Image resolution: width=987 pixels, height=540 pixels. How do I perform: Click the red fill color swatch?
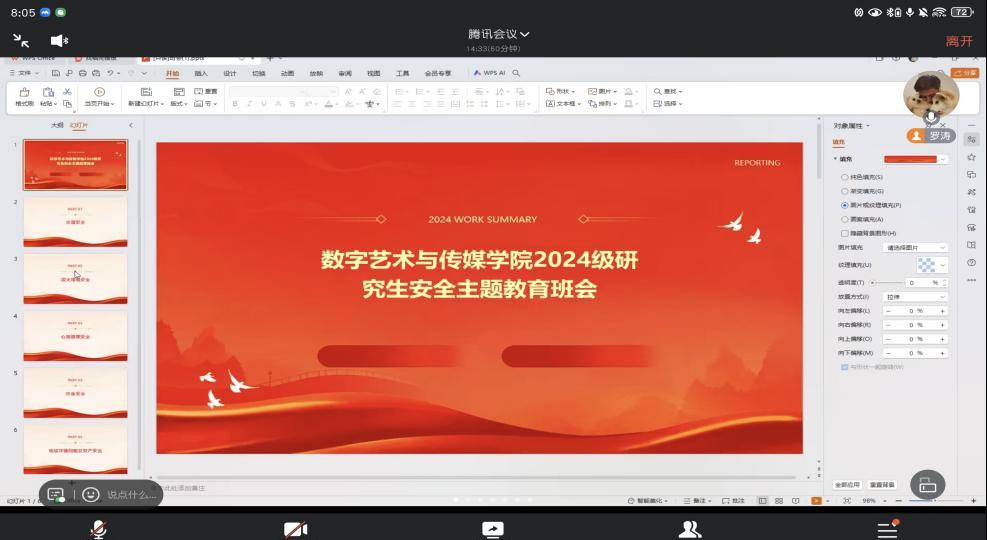[x=911, y=159]
